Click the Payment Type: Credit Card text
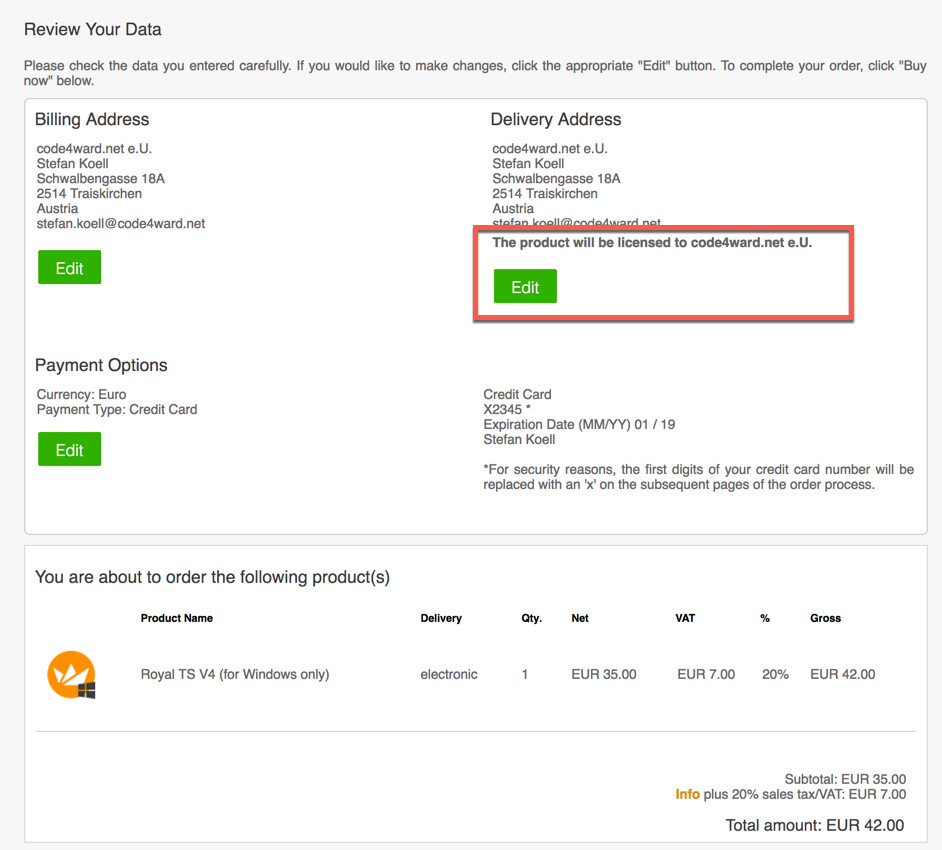 (116, 410)
